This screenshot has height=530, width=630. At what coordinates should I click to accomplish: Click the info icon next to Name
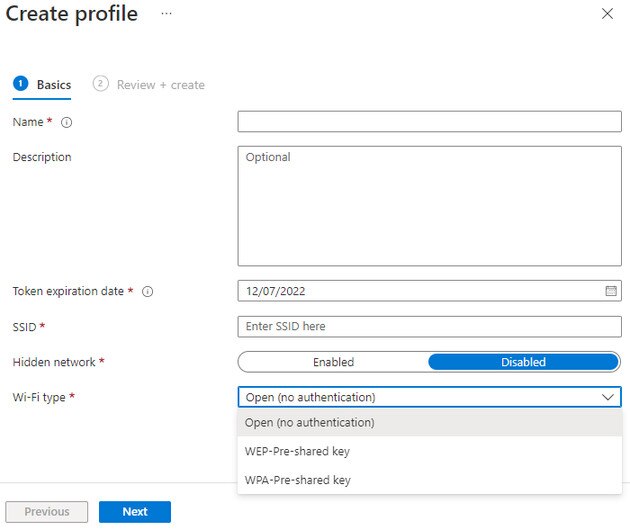pyautogui.click(x=67, y=122)
